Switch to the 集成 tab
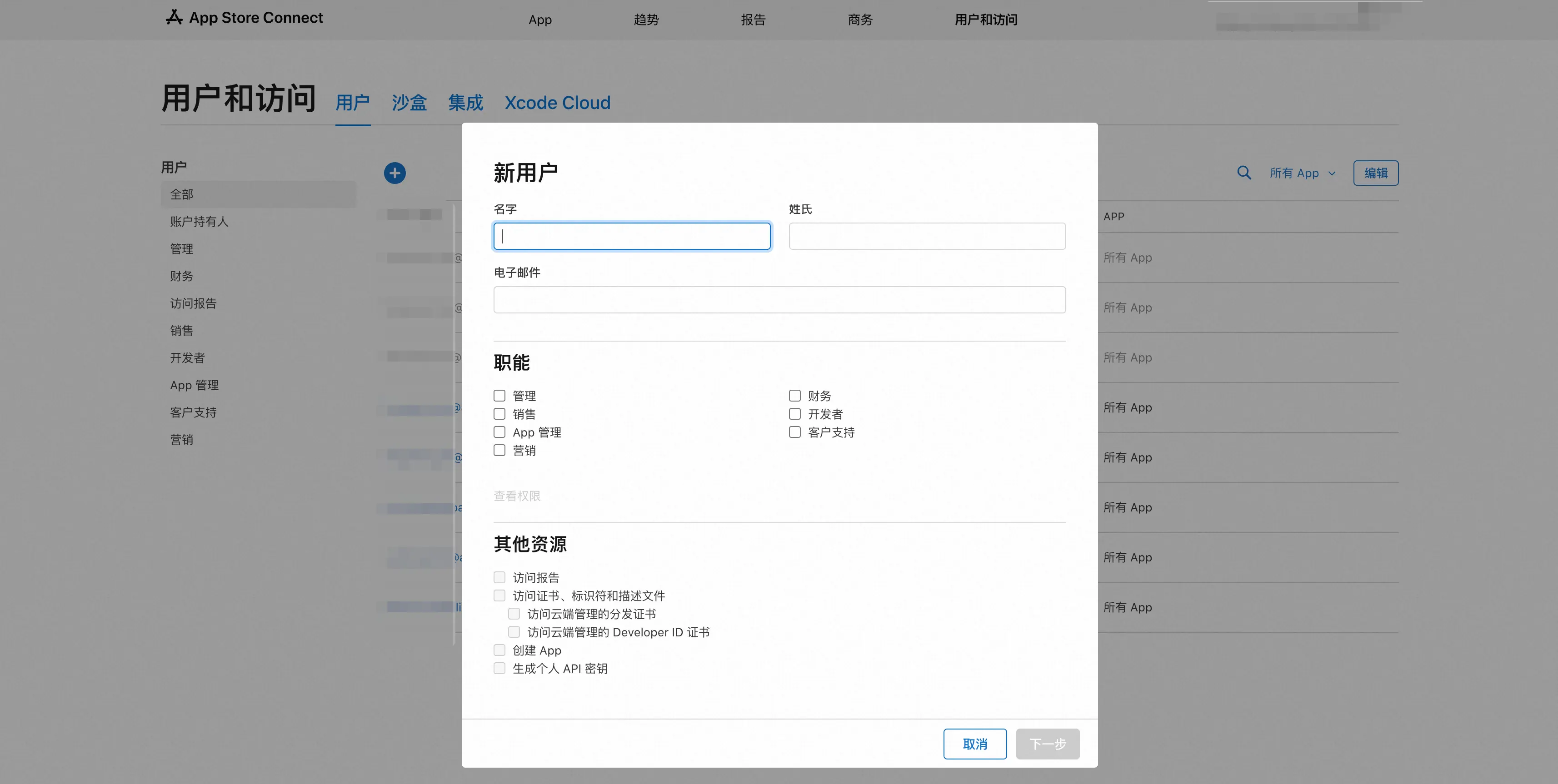Viewport: 1558px width, 784px height. 466,103
